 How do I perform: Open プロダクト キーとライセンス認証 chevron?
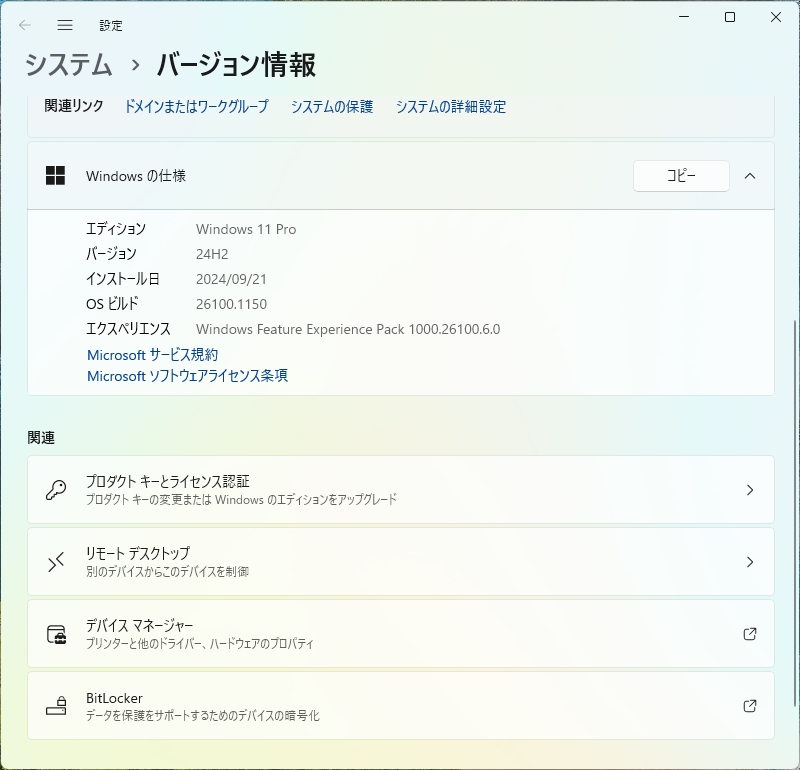click(x=750, y=490)
